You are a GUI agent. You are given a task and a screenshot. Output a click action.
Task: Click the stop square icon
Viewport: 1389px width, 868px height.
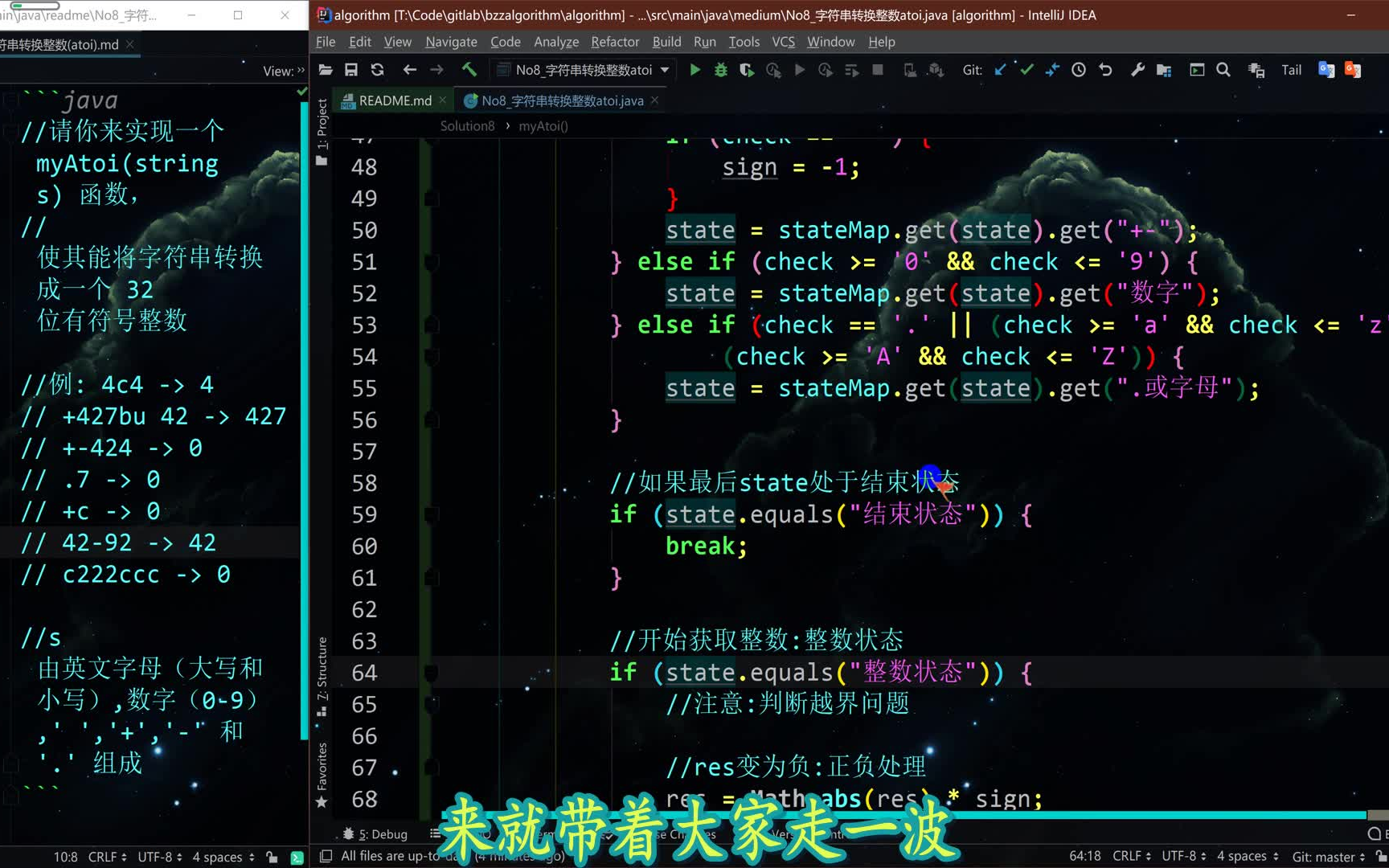click(878, 70)
